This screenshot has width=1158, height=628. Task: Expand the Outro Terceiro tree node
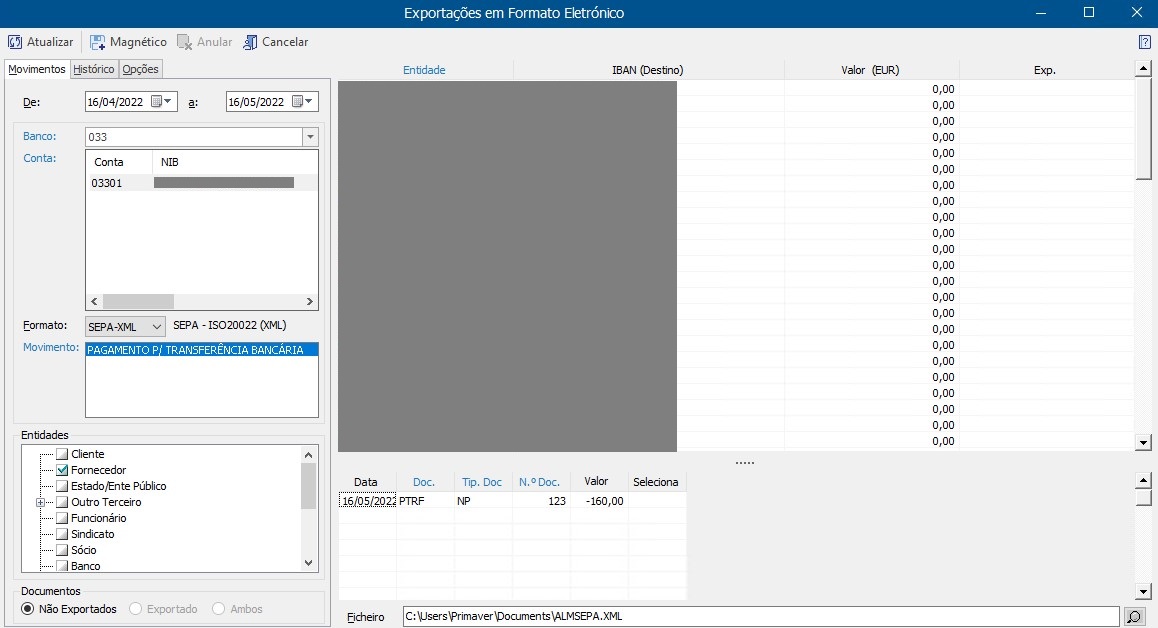point(41,502)
